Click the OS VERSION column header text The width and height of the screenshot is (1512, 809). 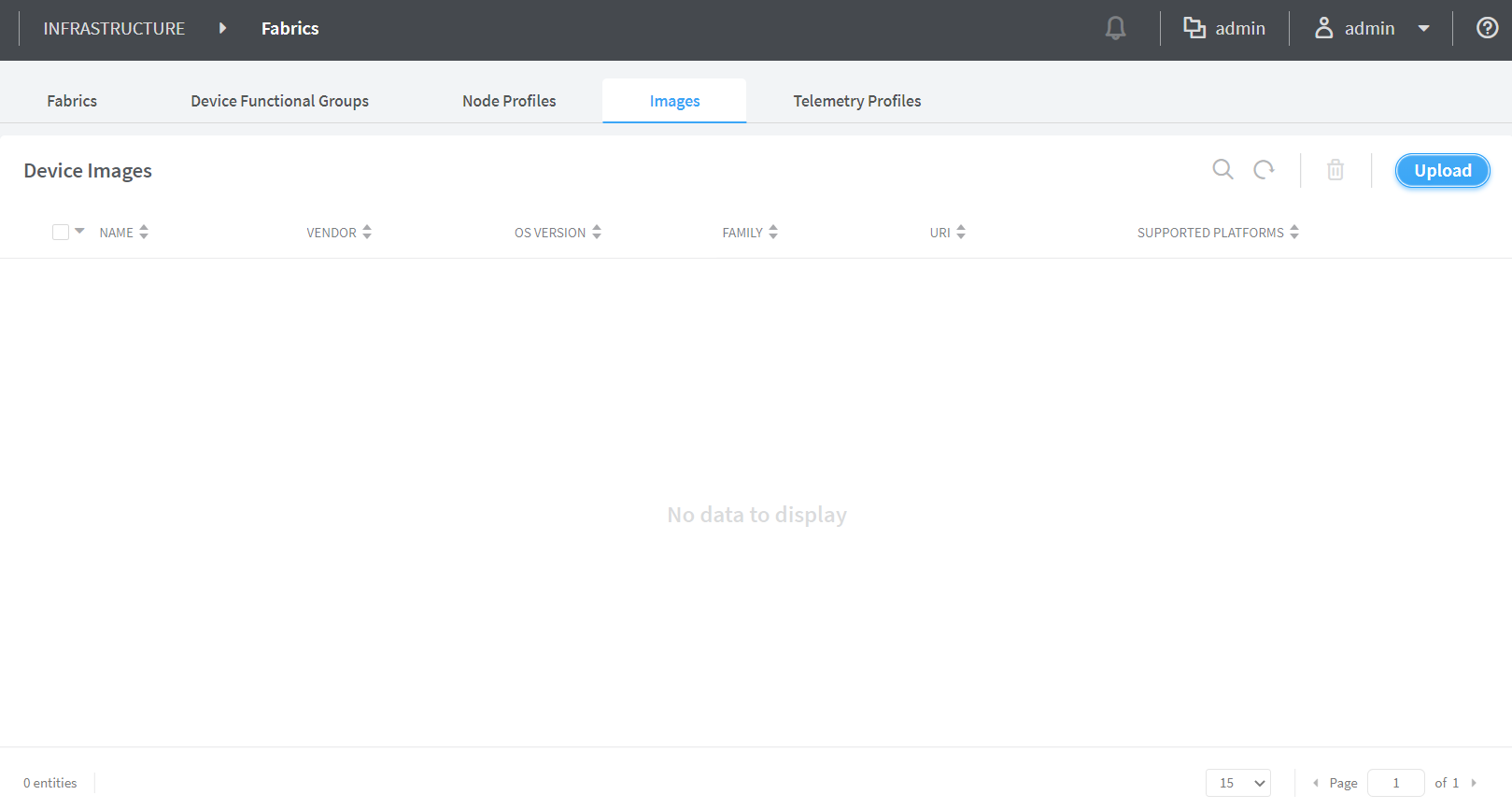pos(550,233)
